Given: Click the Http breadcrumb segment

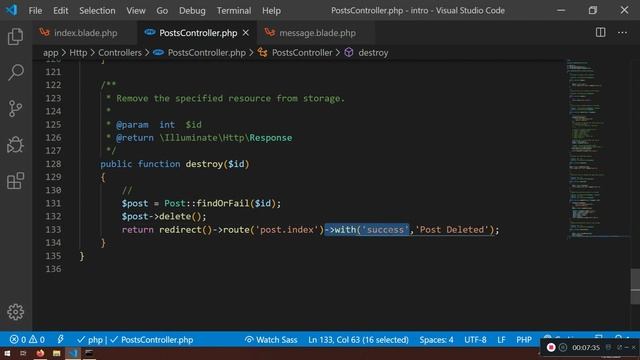Looking at the screenshot, I should 78,53.
